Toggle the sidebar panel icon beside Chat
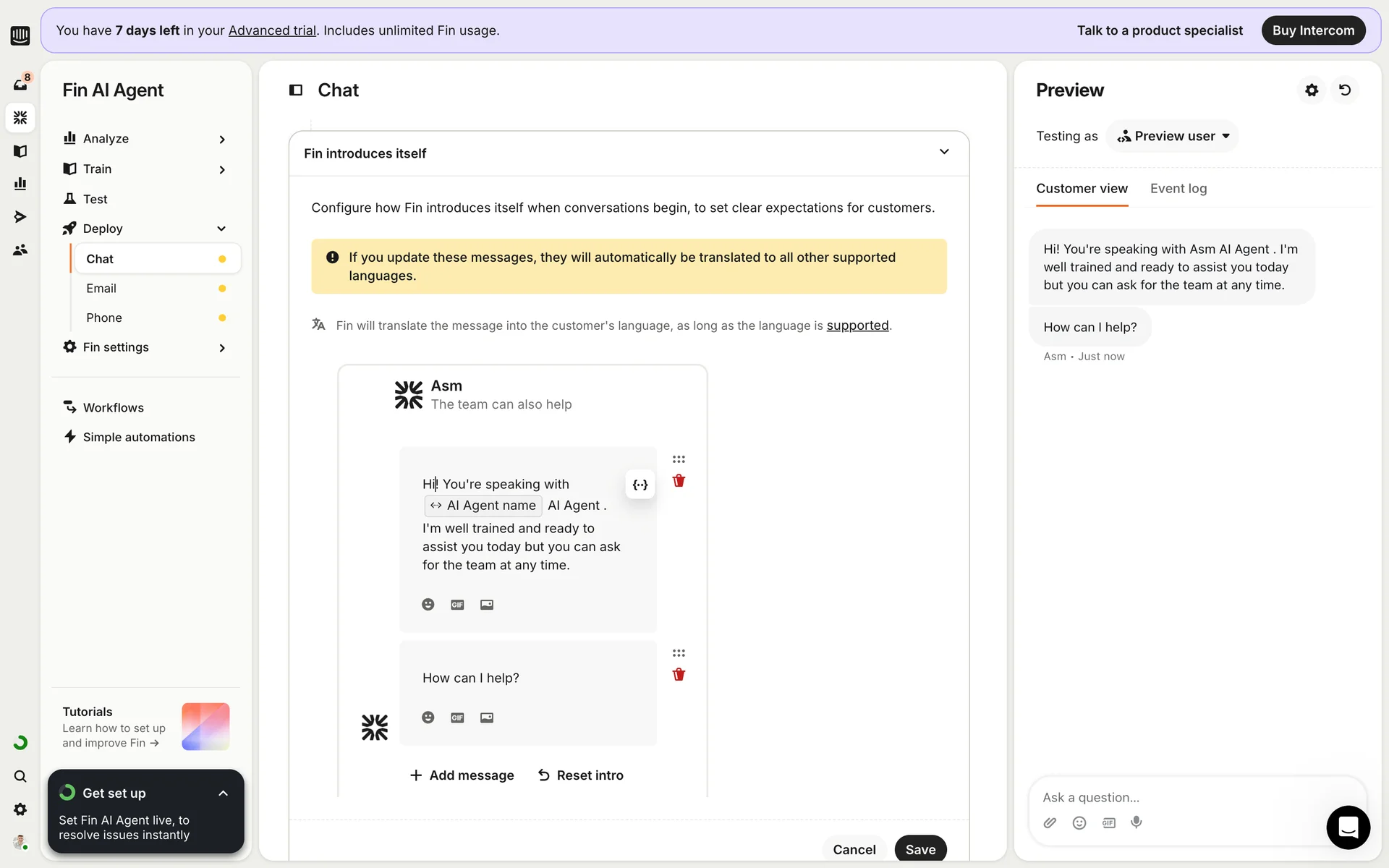The image size is (1389, 868). 296,90
